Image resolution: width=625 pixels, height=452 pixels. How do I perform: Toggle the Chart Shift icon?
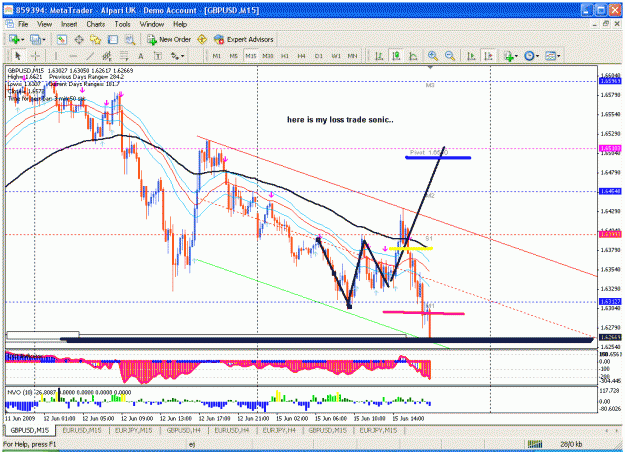[489, 56]
